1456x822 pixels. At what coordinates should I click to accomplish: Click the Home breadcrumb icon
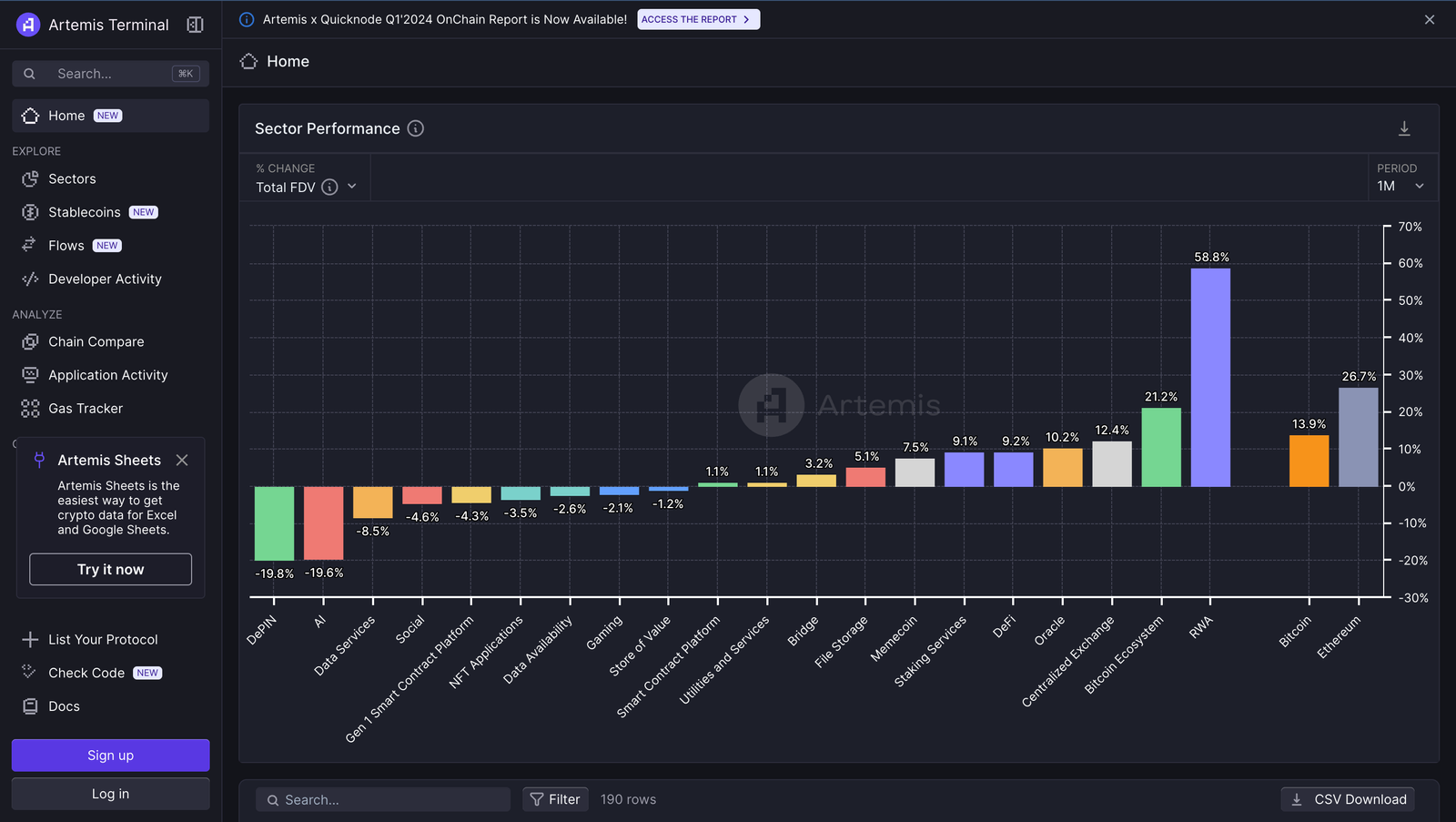pyautogui.click(x=248, y=61)
